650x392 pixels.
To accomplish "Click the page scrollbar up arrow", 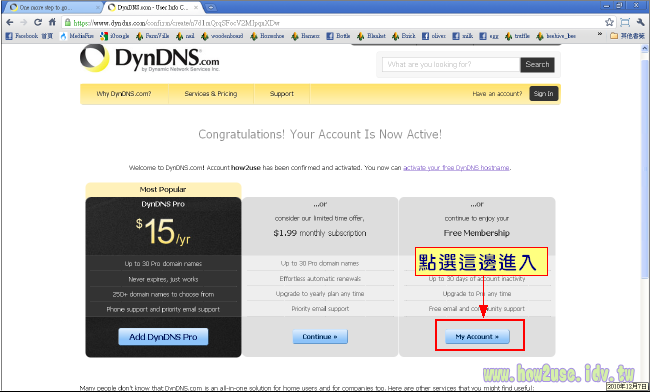I will tap(645, 48).
